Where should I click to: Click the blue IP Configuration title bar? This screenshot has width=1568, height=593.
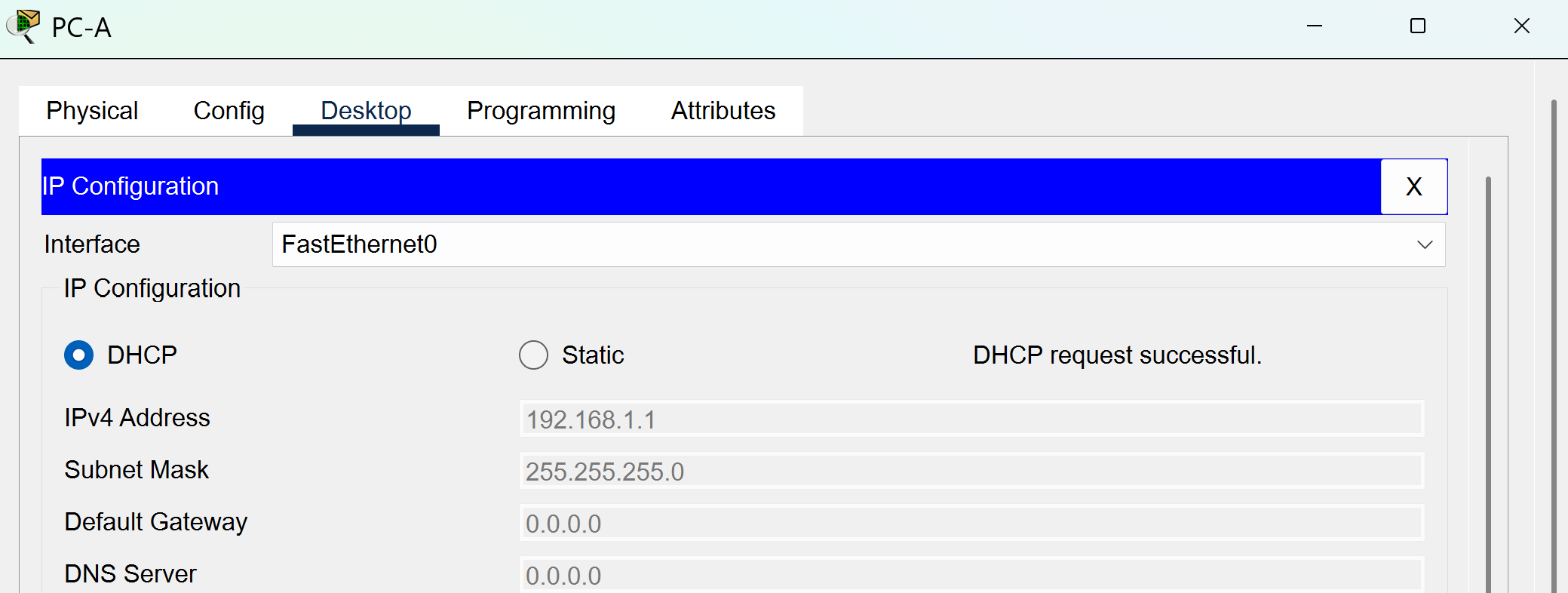point(710,186)
